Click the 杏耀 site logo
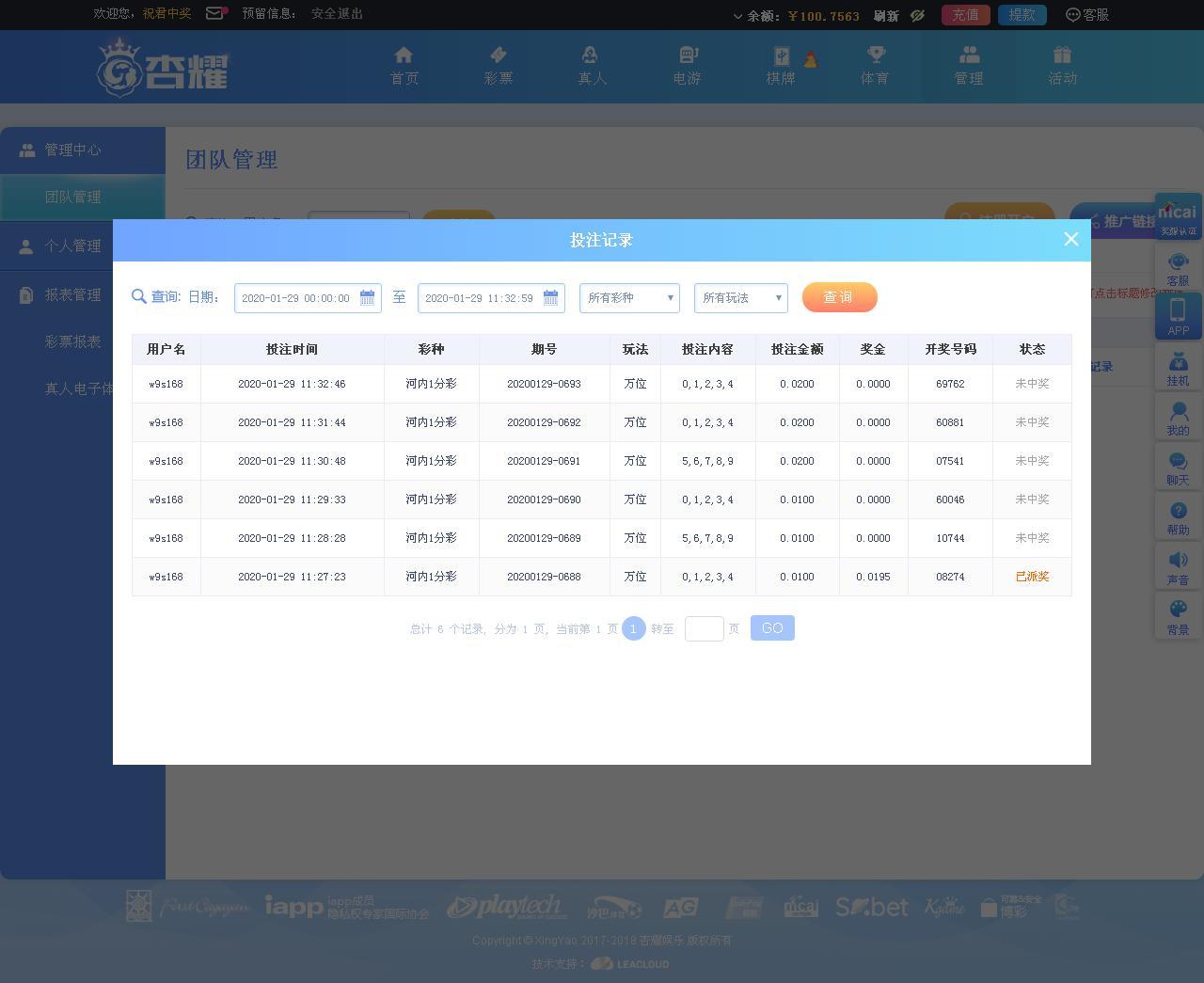 pyautogui.click(x=164, y=68)
